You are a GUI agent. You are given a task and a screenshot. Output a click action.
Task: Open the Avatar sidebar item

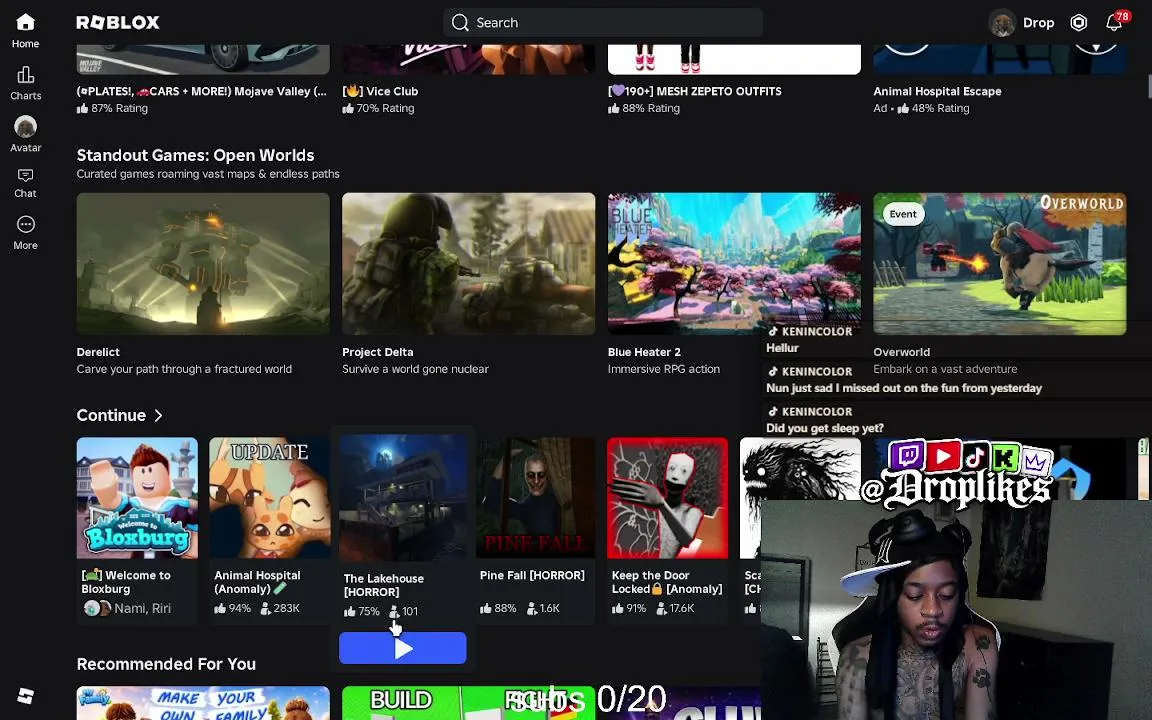coord(25,134)
